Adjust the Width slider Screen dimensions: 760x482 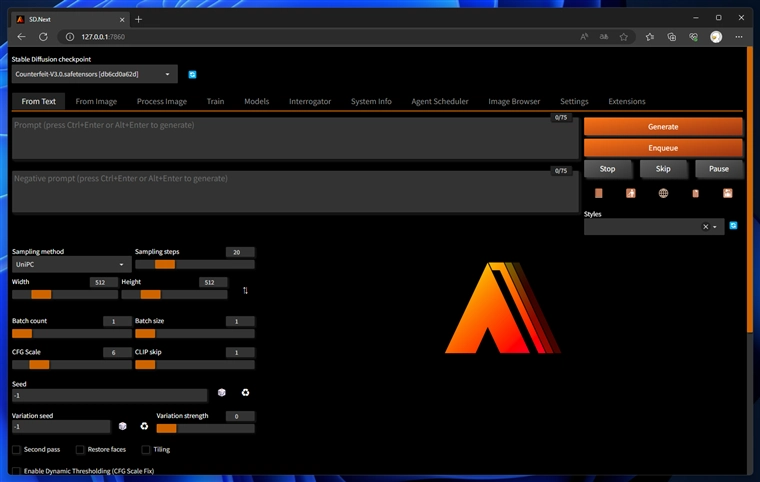pyautogui.click(x=65, y=294)
